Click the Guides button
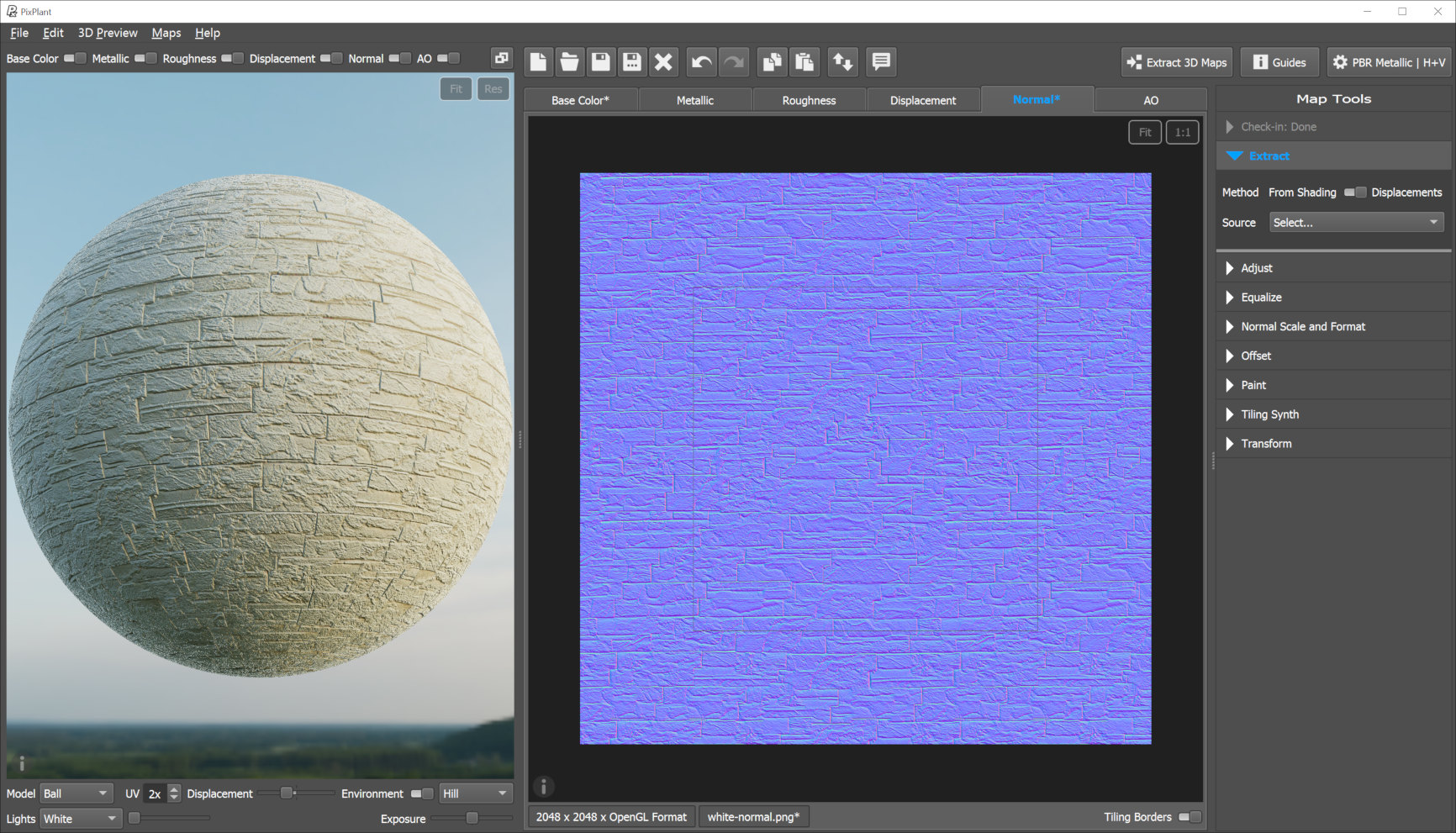 tap(1279, 62)
